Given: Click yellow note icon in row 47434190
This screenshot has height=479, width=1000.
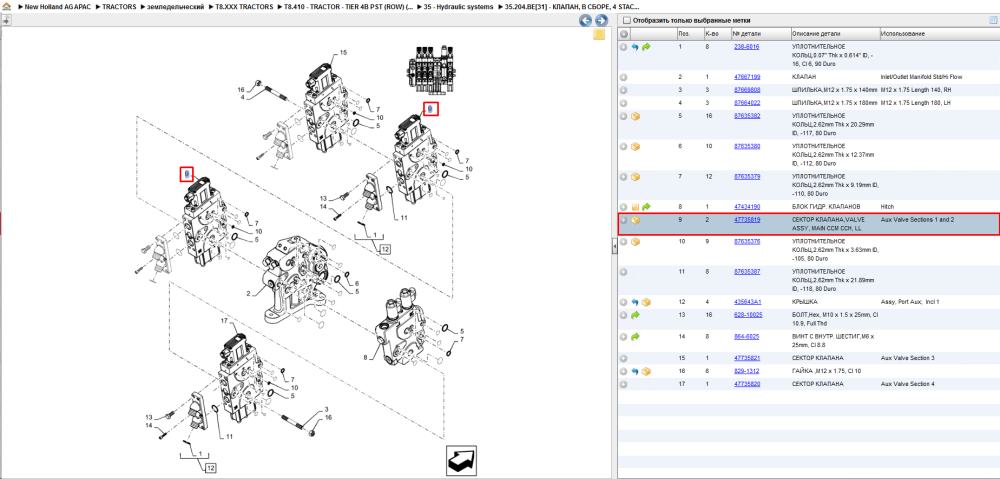Looking at the screenshot, I should click(x=635, y=207).
